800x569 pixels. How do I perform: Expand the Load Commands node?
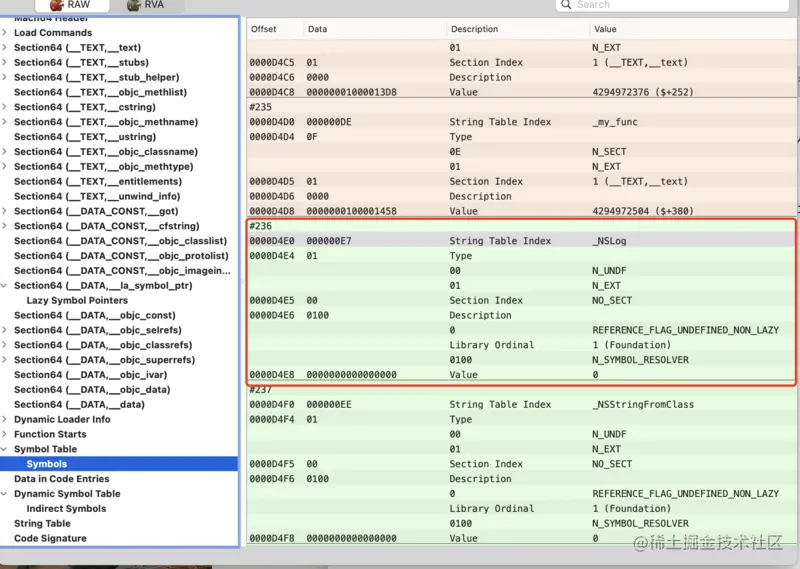(x=5, y=33)
